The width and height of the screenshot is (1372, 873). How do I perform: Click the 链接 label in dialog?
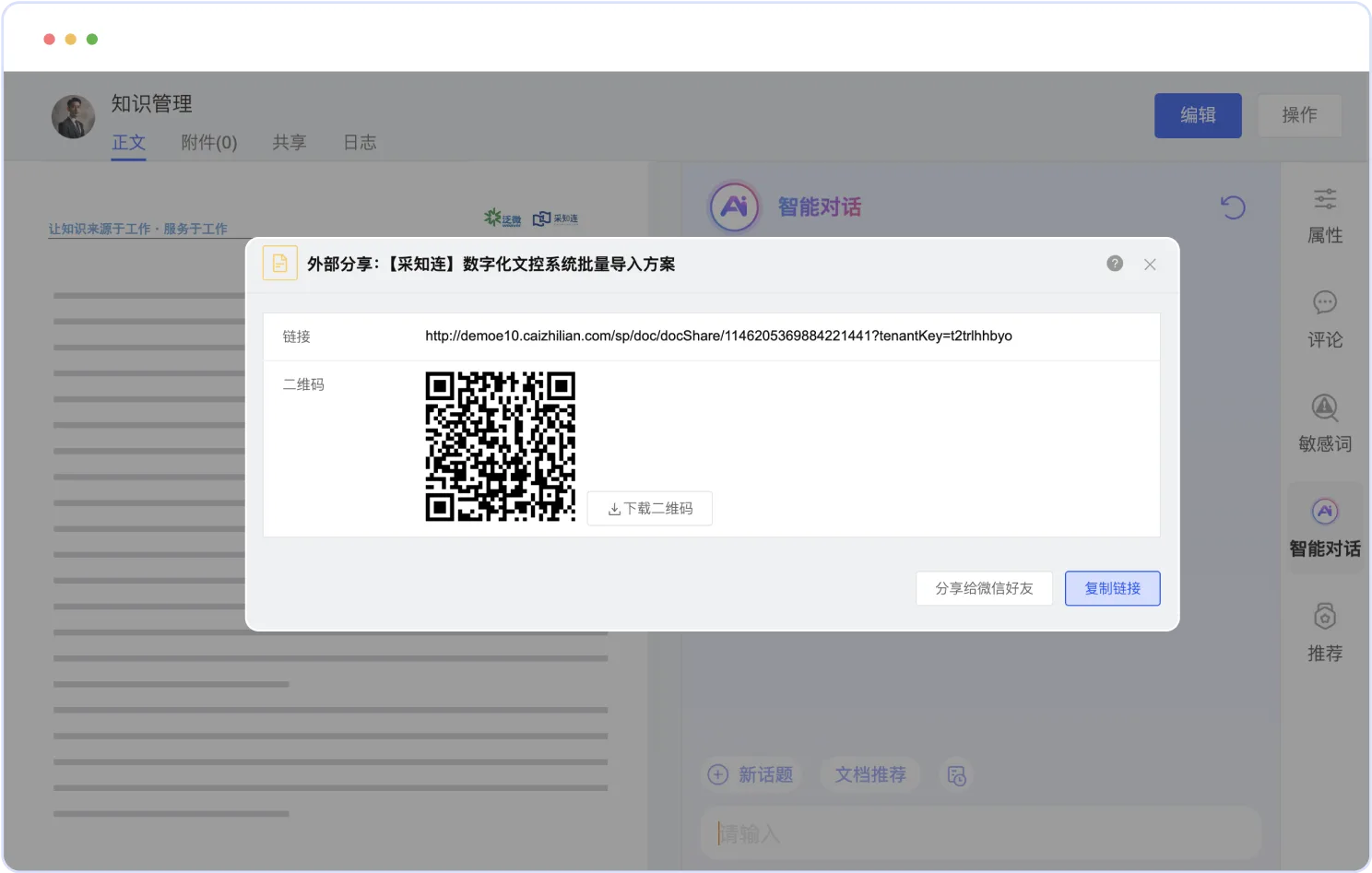(x=296, y=336)
